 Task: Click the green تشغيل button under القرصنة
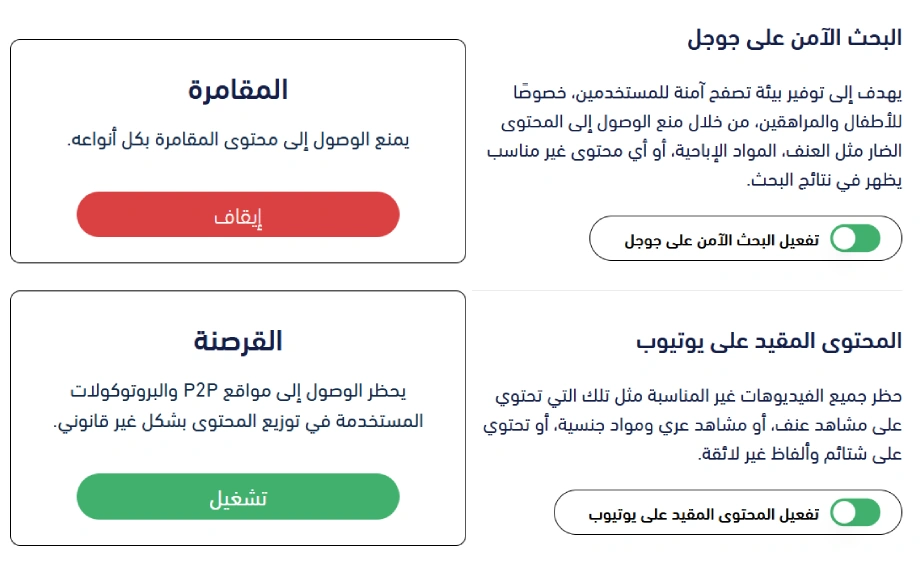[x=238, y=497]
